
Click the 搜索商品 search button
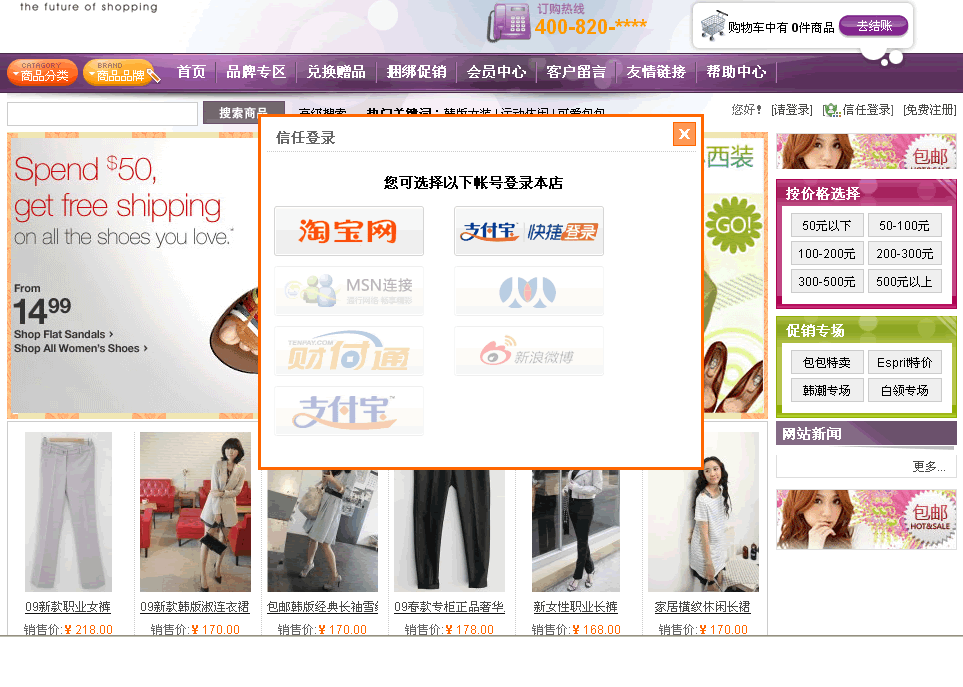[244, 112]
